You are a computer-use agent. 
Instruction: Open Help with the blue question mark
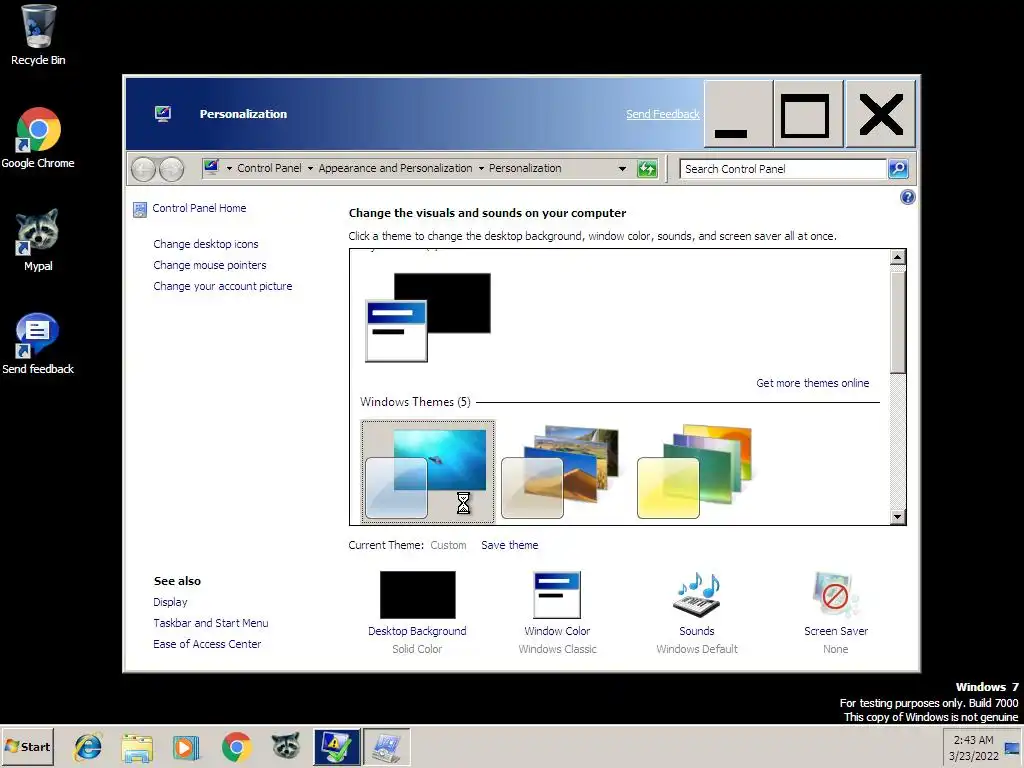pos(907,197)
